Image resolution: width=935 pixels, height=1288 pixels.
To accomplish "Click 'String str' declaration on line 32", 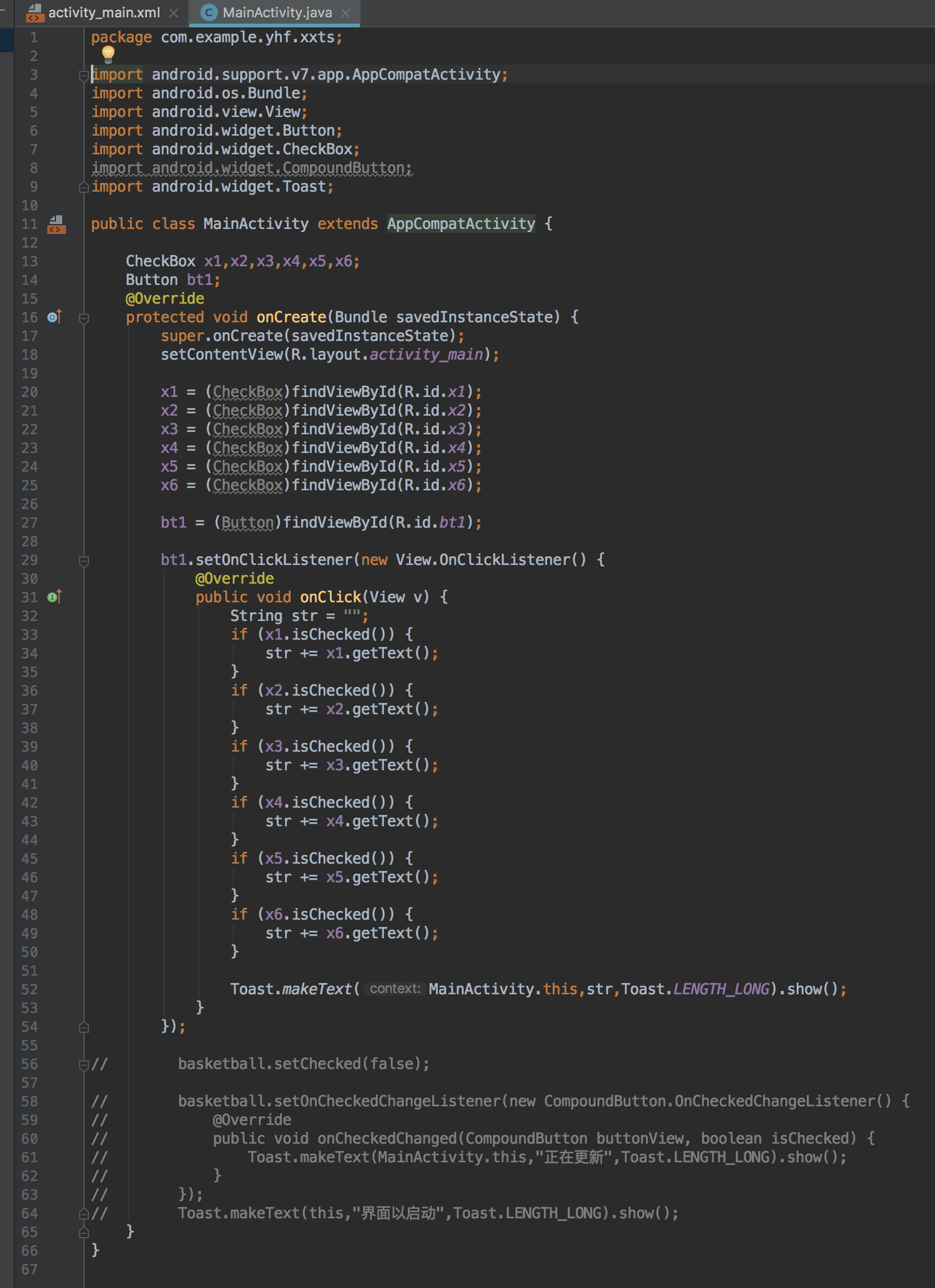I will 274,616.
